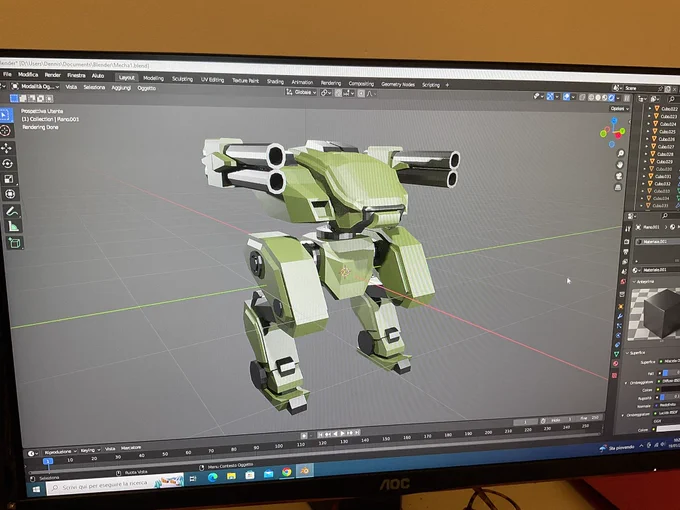This screenshot has width=680, height=510.
Task: Open the Modalità Oggetto mode dropdown
Action: [x=35, y=86]
